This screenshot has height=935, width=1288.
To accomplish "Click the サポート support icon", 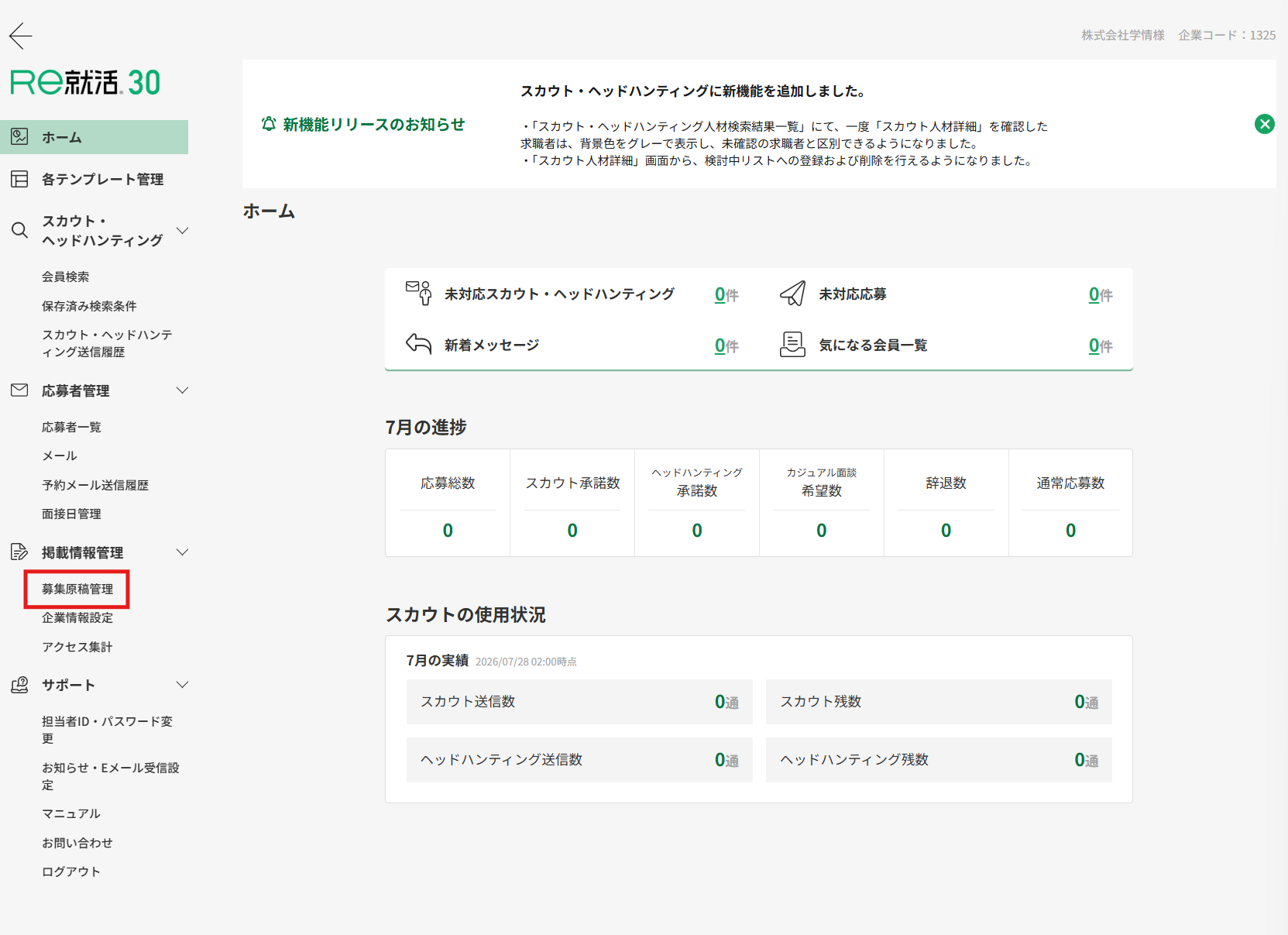I will pyautogui.click(x=19, y=685).
